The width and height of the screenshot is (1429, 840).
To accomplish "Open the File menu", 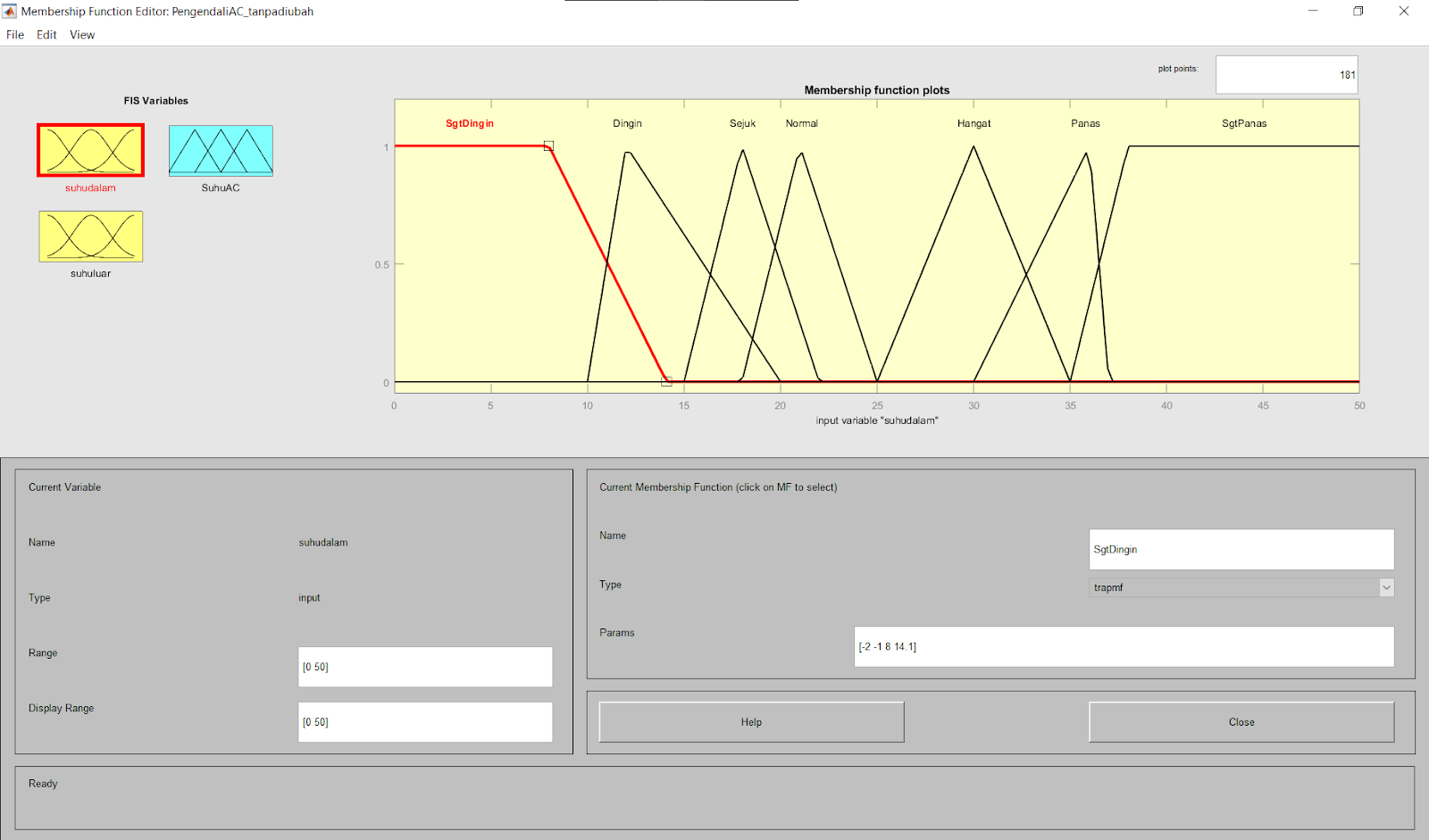I will pyautogui.click(x=15, y=35).
